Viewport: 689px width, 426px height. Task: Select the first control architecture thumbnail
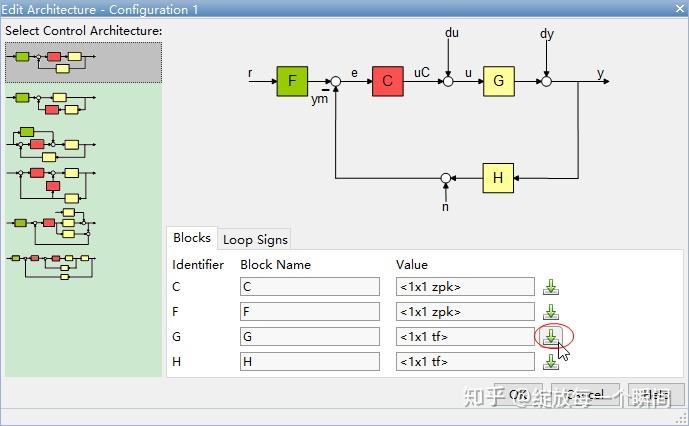tap(83, 62)
